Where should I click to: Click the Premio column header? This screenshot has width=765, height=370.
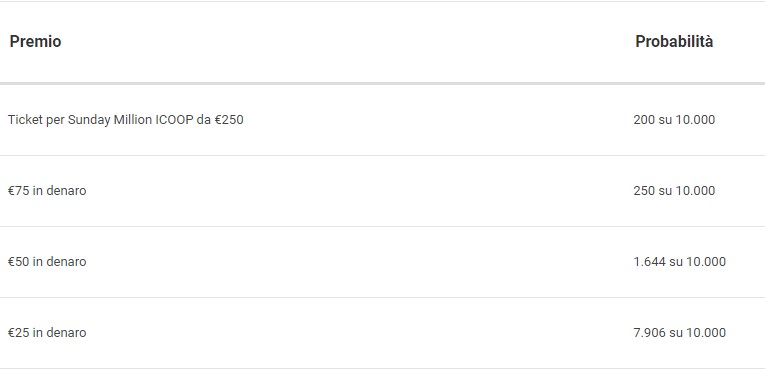coord(35,41)
